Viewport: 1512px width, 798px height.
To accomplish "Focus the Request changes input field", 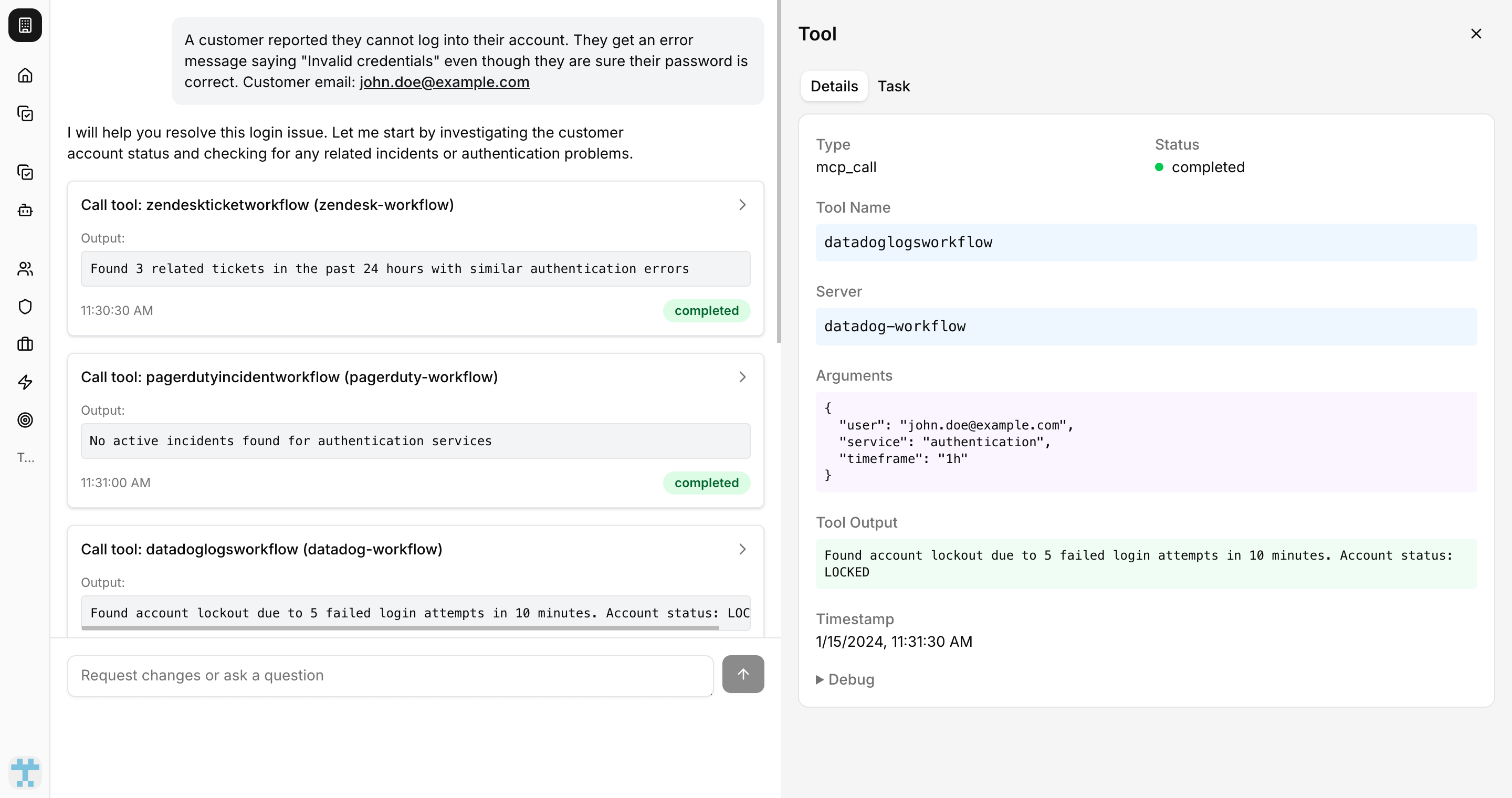I will (390, 675).
